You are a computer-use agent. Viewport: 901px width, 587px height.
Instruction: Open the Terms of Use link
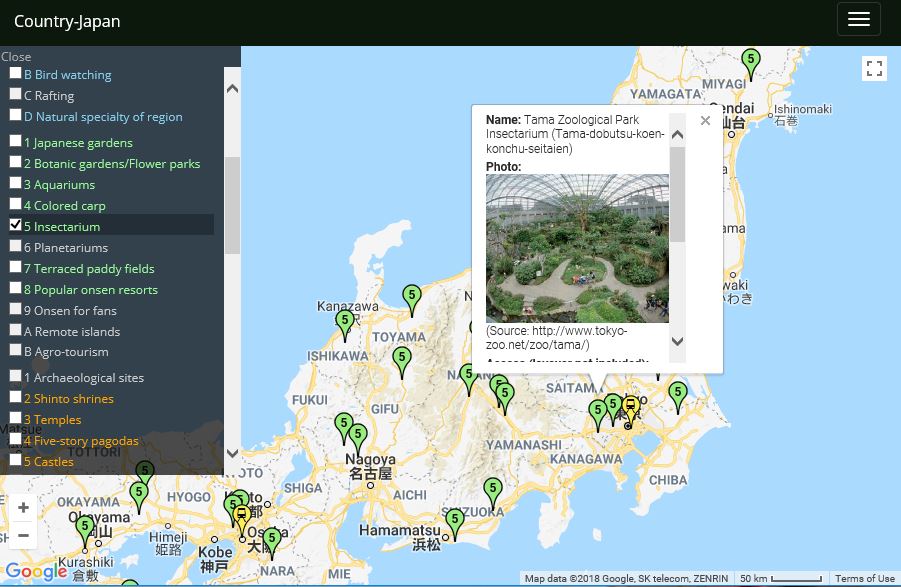pyautogui.click(x=864, y=579)
